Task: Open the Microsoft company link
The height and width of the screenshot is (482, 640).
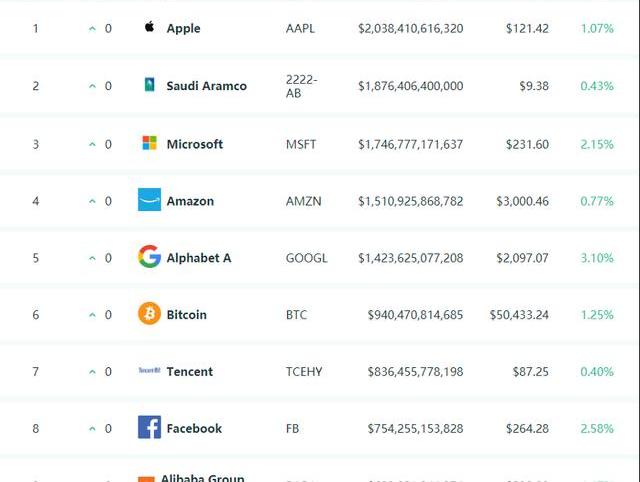Action: [194, 144]
